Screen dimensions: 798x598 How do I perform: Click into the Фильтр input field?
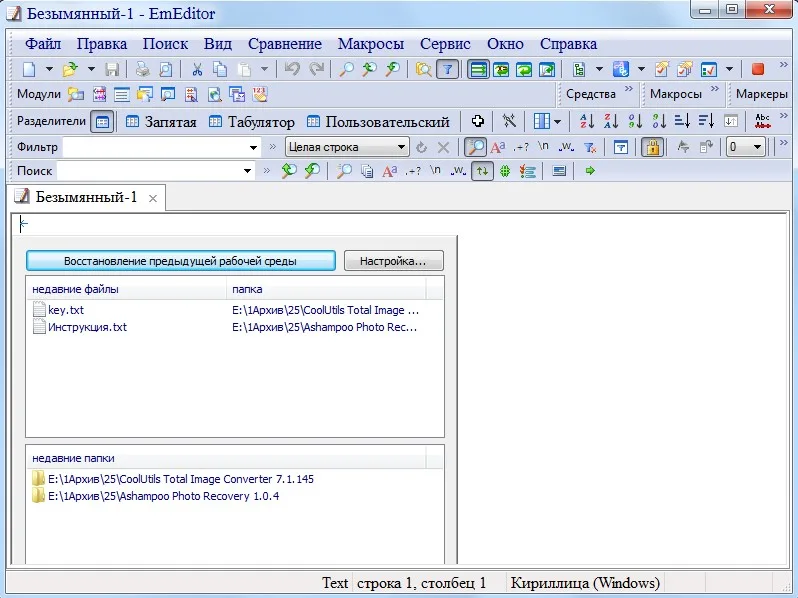155,148
